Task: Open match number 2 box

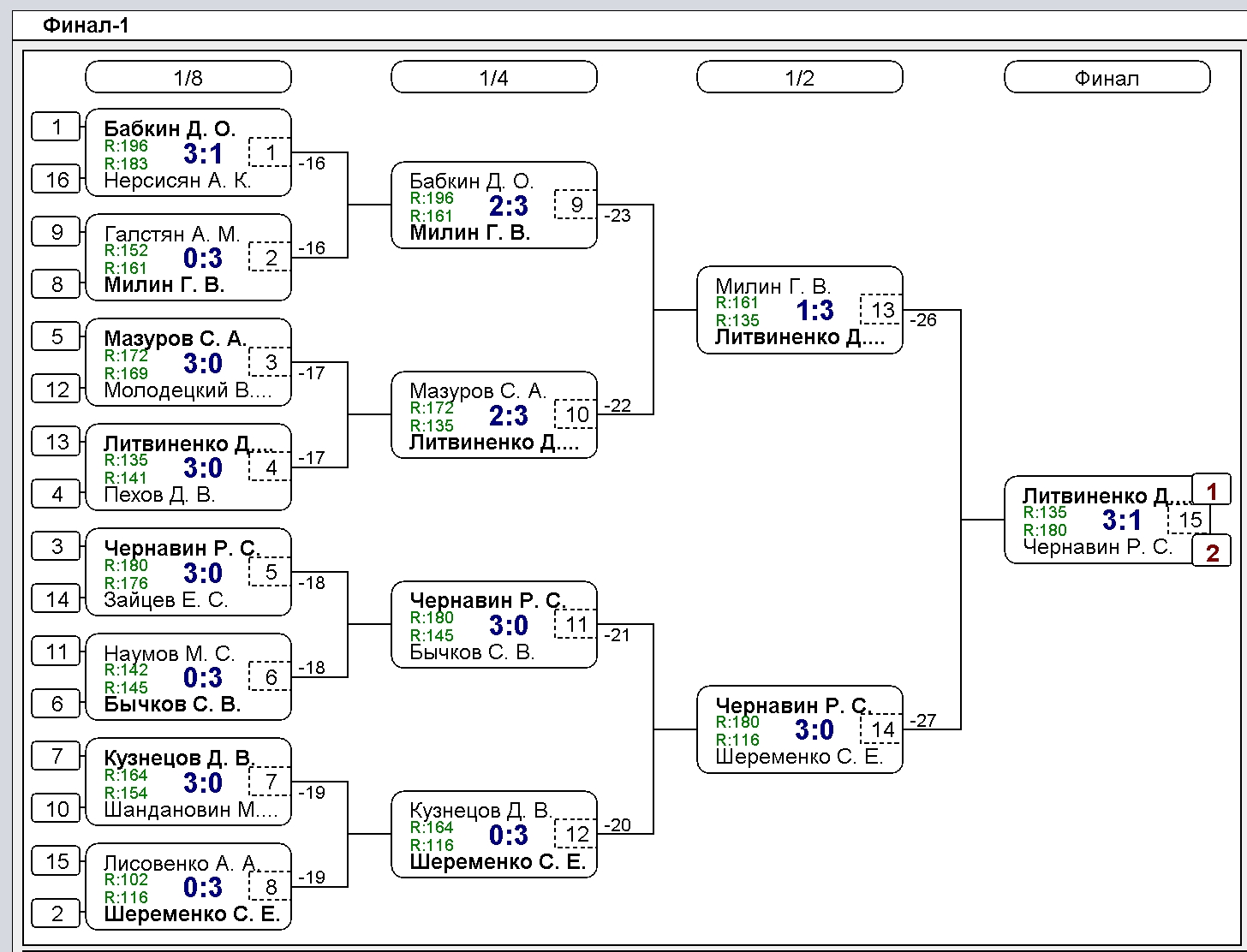Action: point(271,257)
